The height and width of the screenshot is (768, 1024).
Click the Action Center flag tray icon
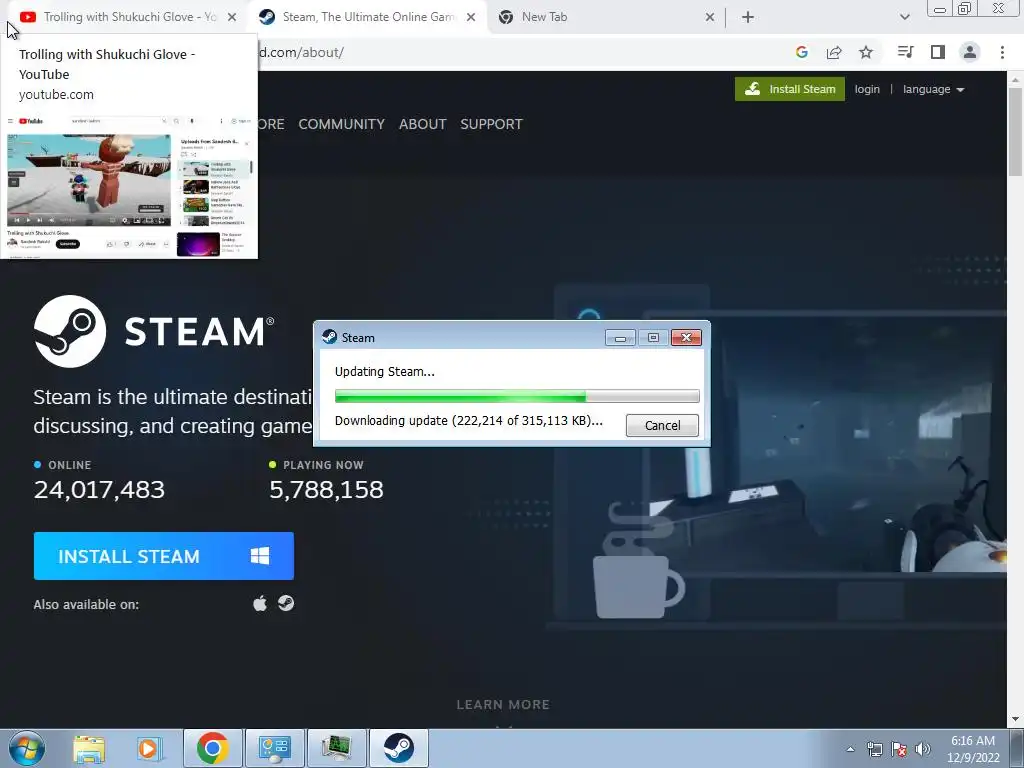coord(899,749)
